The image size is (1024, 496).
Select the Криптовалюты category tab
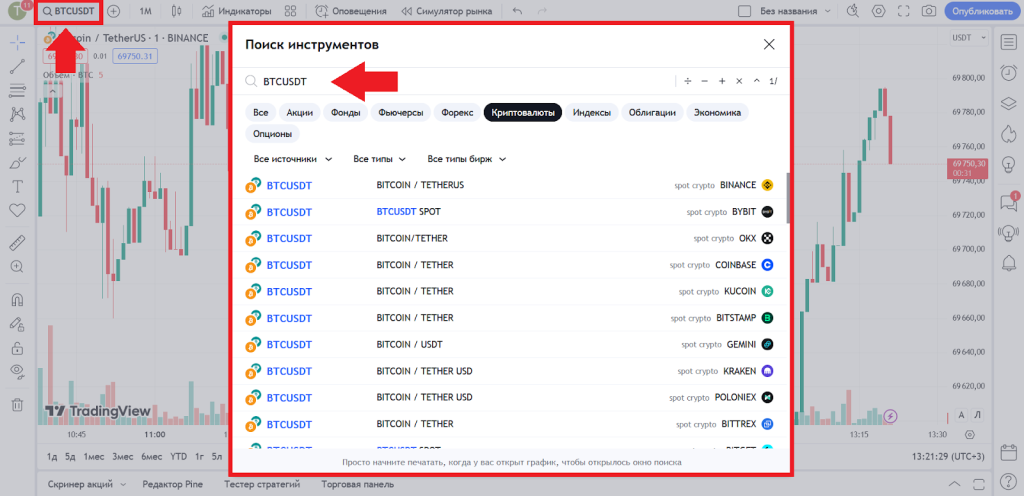point(522,112)
